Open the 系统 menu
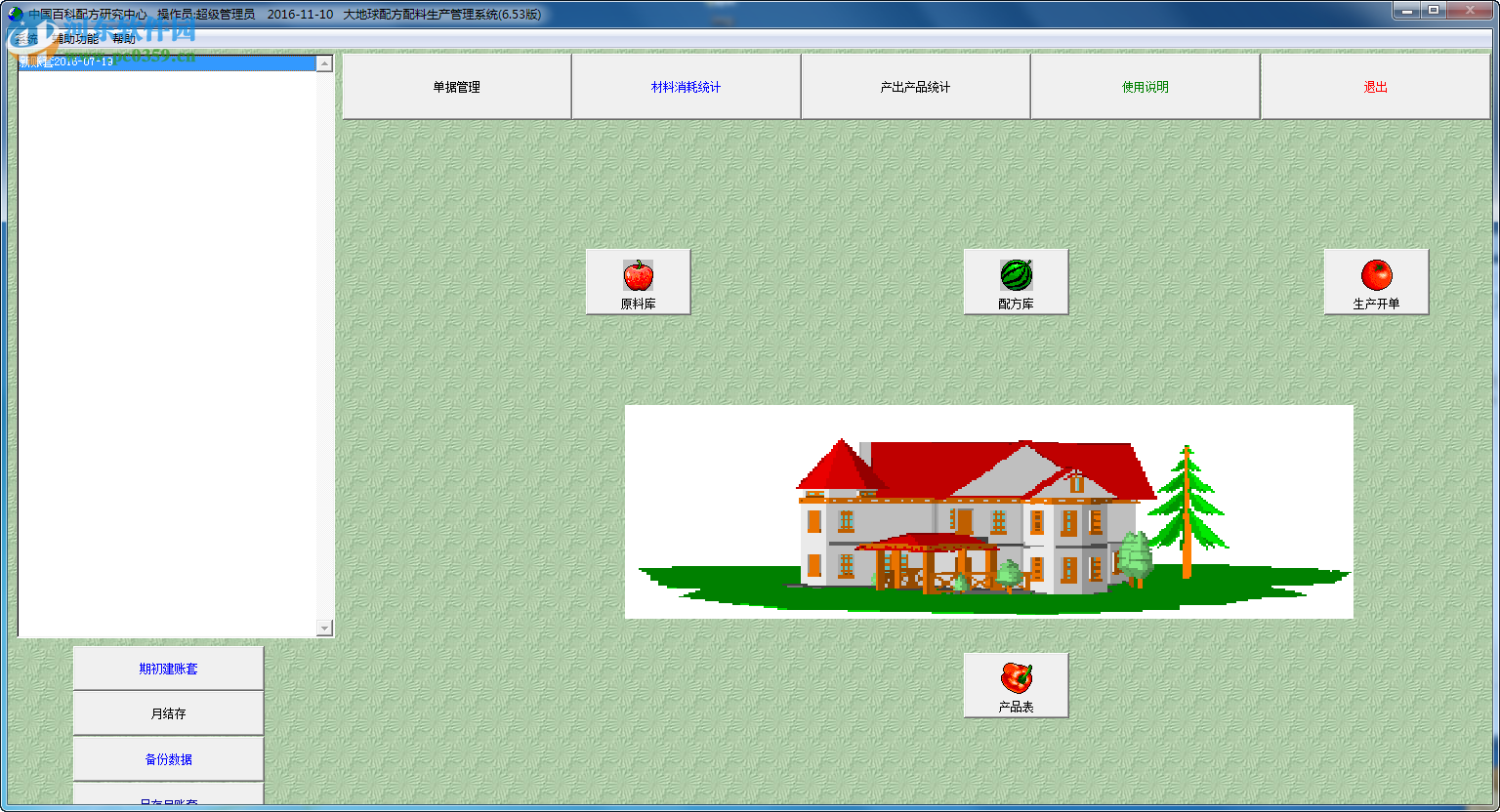Screen dimensions: 1500x812 (26, 39)
